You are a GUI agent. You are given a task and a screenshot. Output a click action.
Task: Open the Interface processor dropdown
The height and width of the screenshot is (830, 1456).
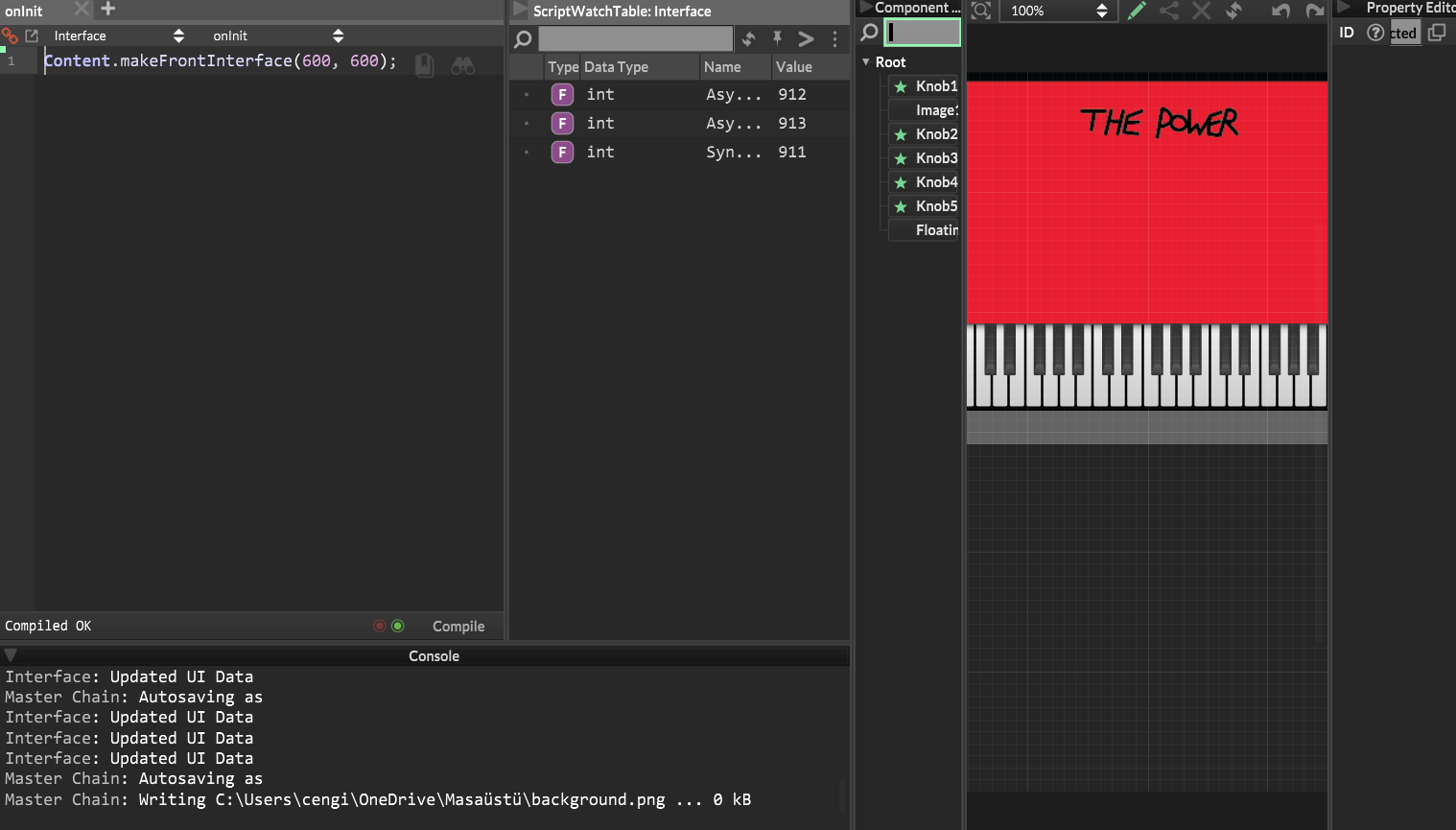pos(119,36)
